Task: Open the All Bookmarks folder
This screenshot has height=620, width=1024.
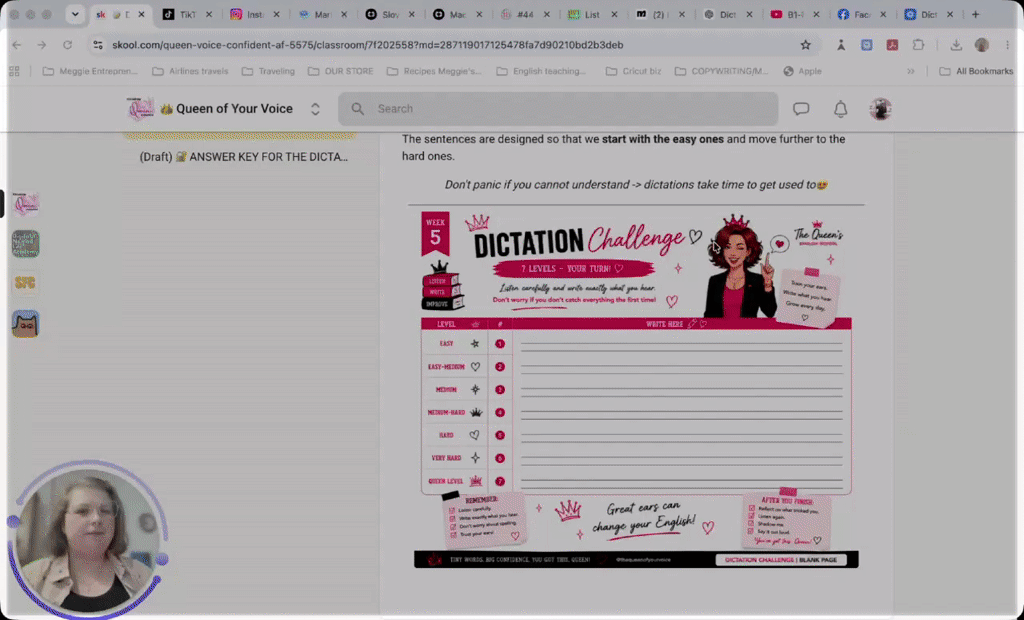Action: coord(976,71)
